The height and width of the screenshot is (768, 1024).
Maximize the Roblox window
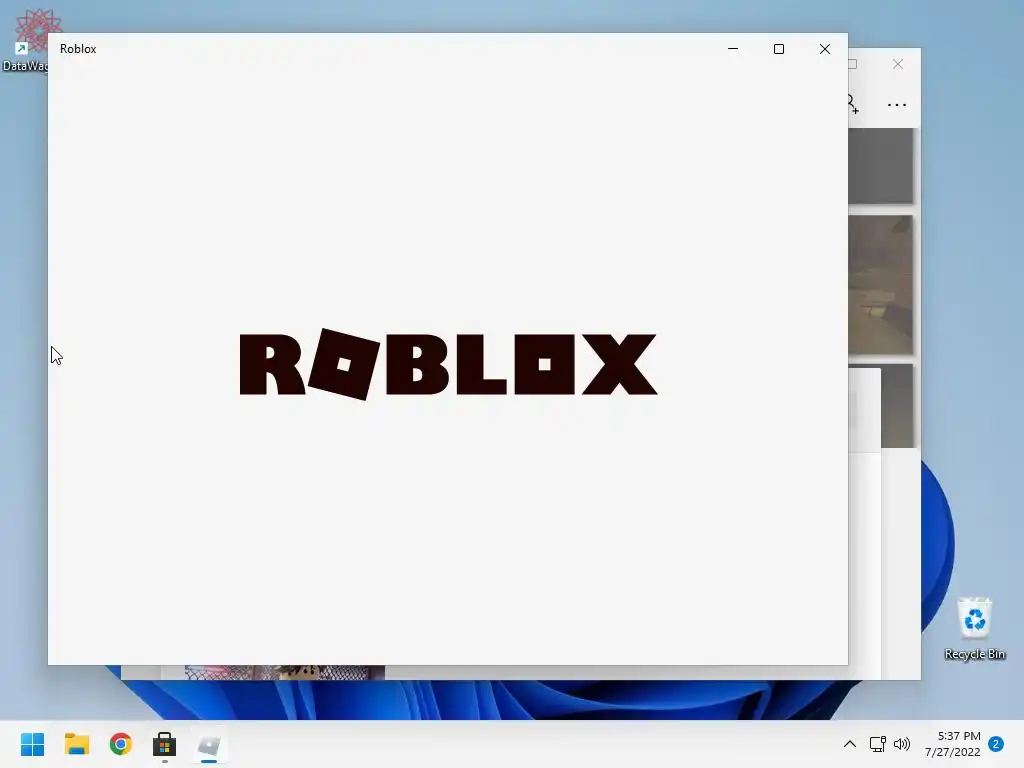778,49
